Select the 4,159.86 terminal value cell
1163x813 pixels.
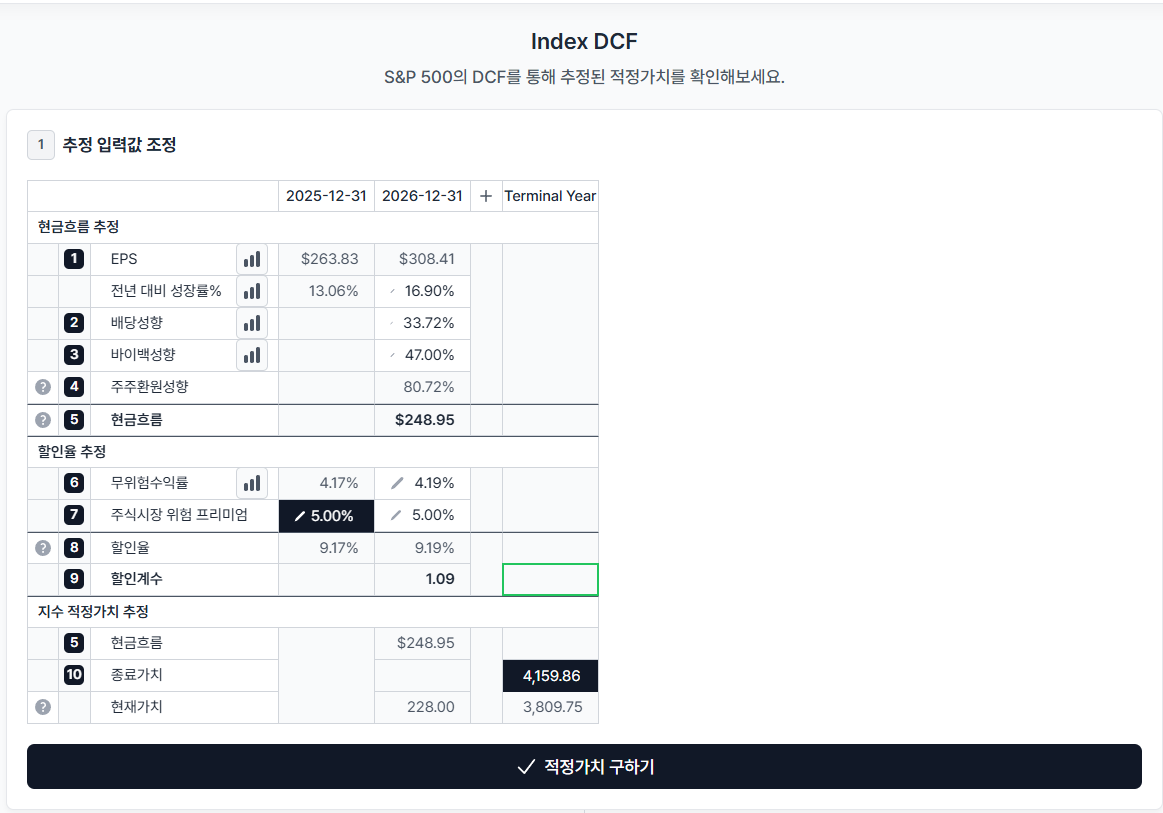coord(550,676)
